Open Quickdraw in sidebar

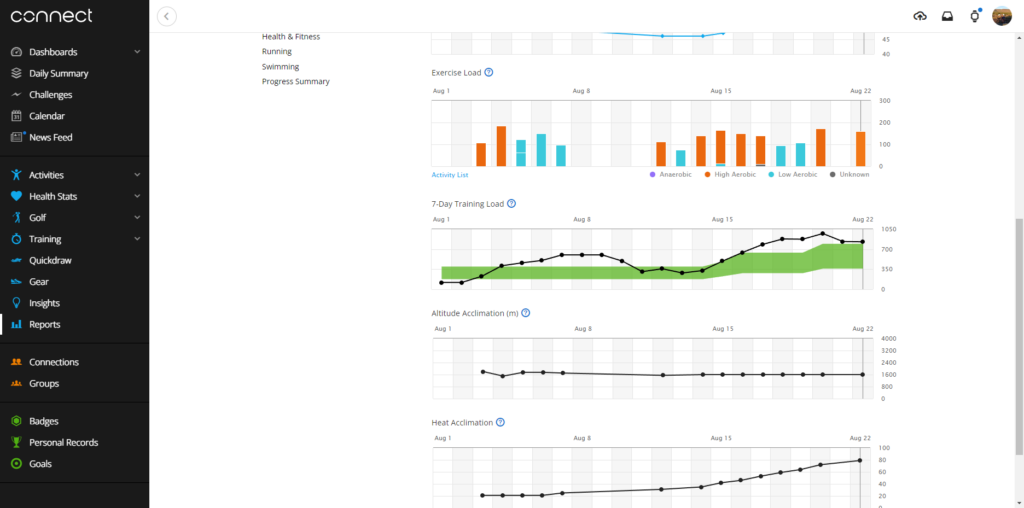(50, 261)
